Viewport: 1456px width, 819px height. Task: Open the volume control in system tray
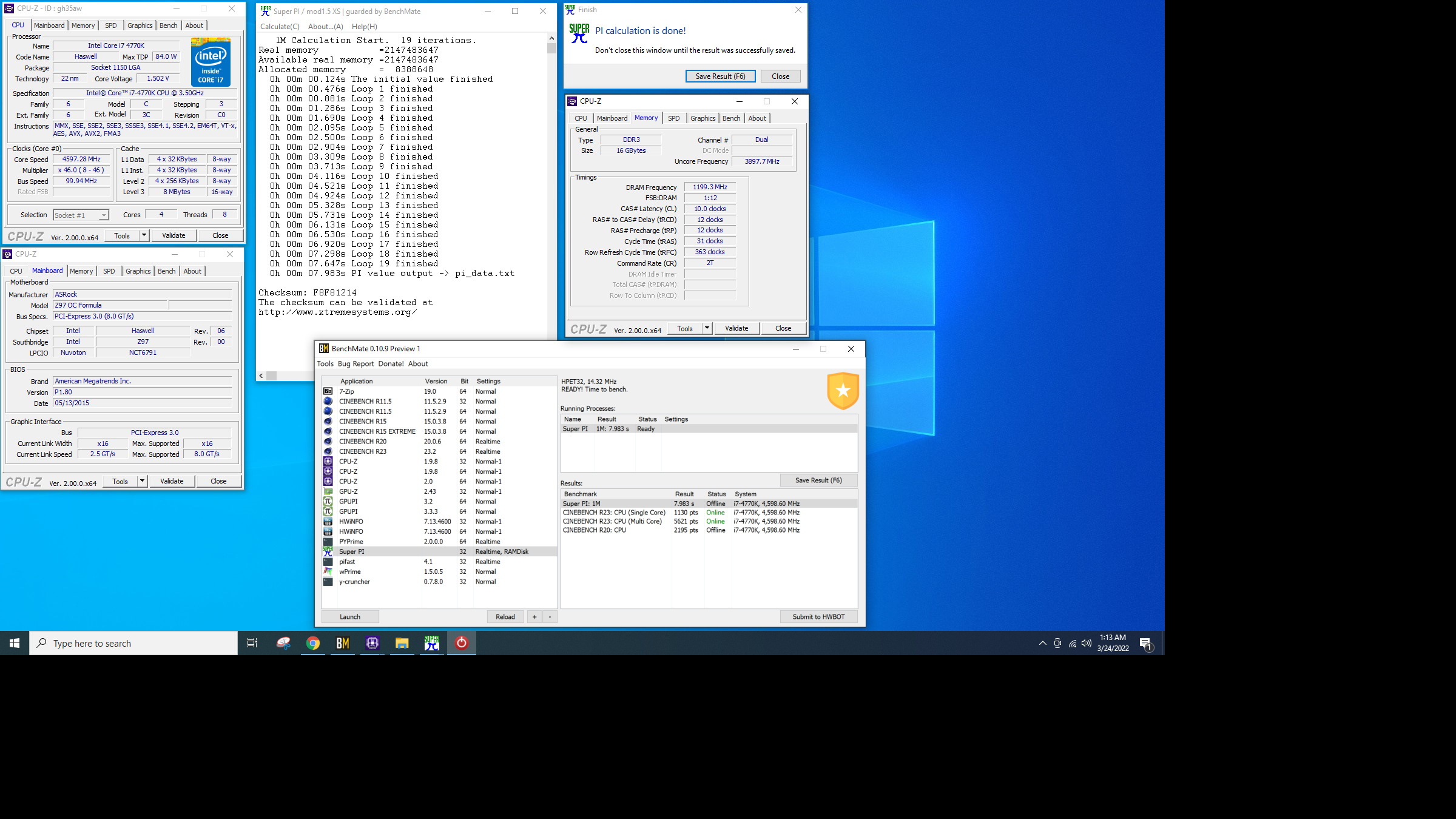1087,643
